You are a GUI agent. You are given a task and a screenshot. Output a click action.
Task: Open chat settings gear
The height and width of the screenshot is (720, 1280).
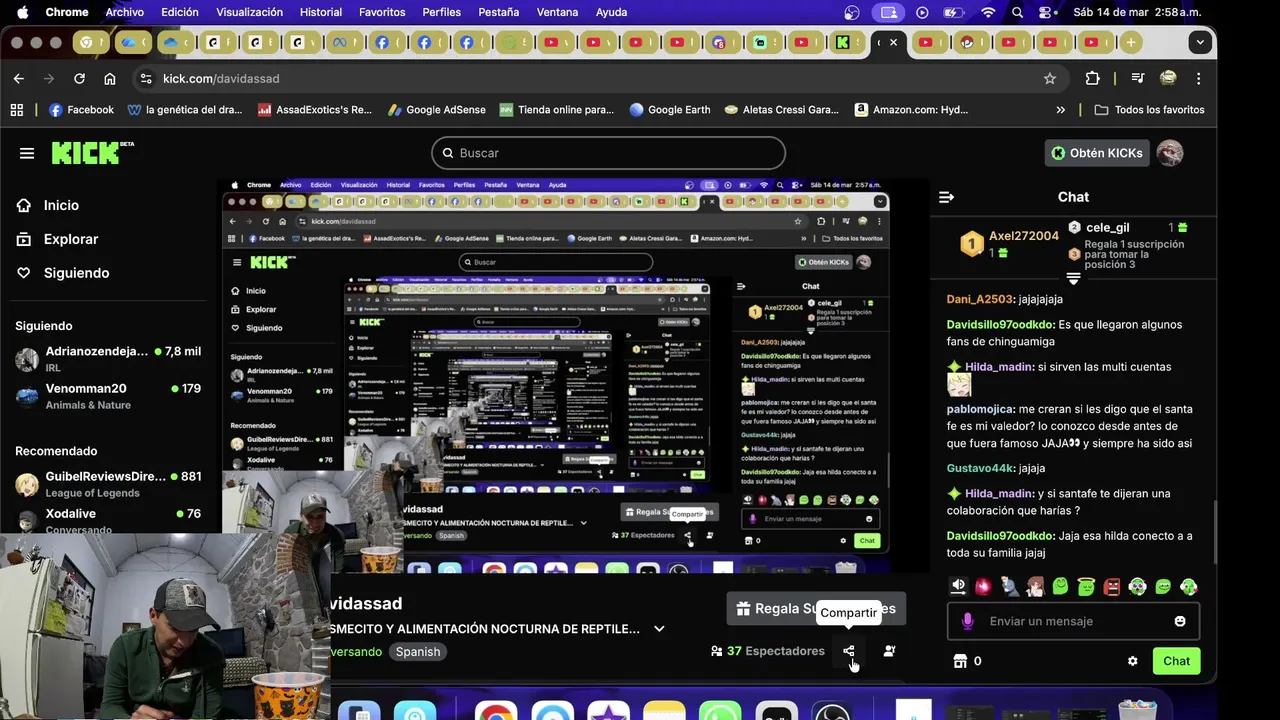(x=1132, y=661)
